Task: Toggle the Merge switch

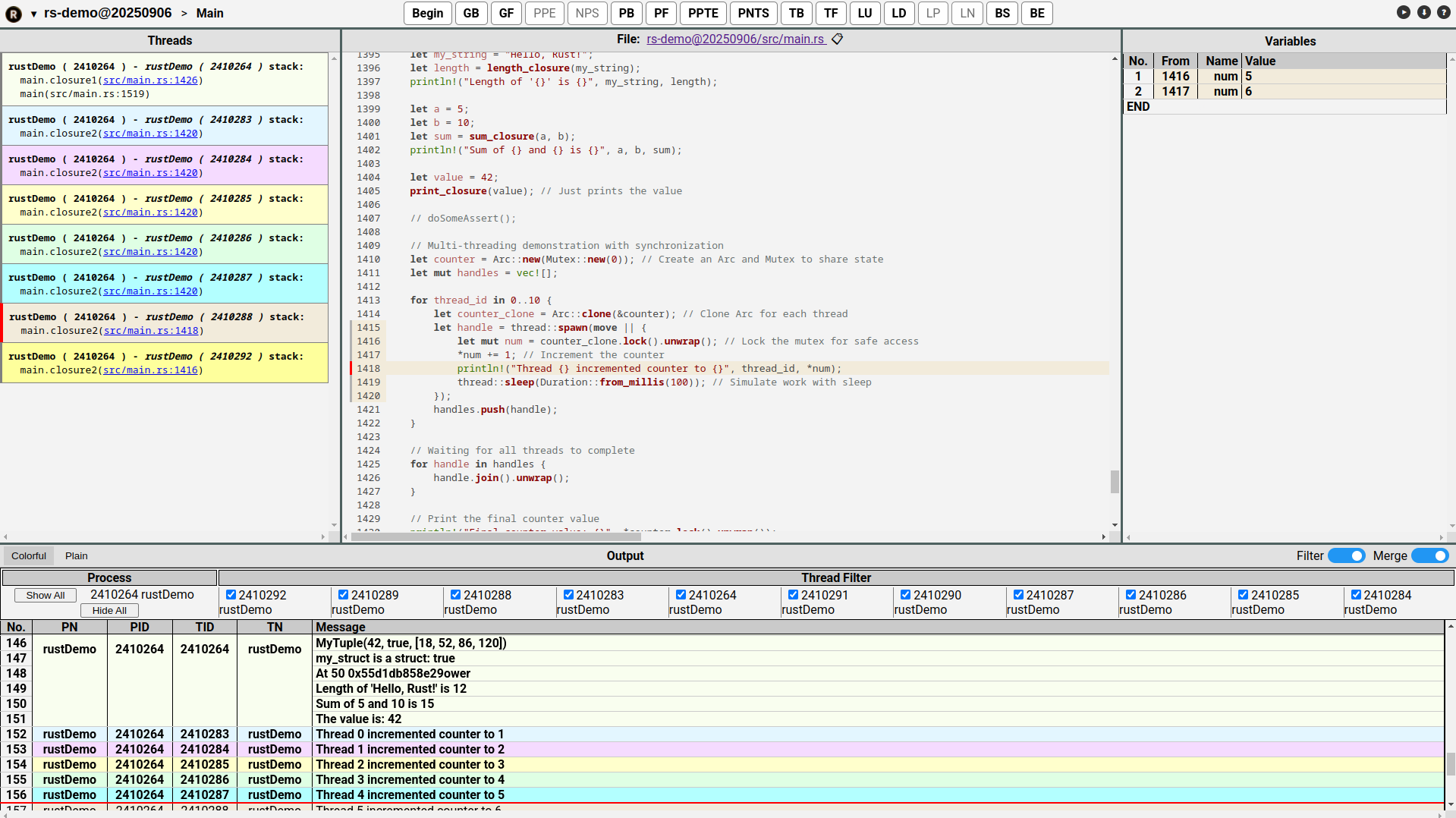Action: point(1429,555)
